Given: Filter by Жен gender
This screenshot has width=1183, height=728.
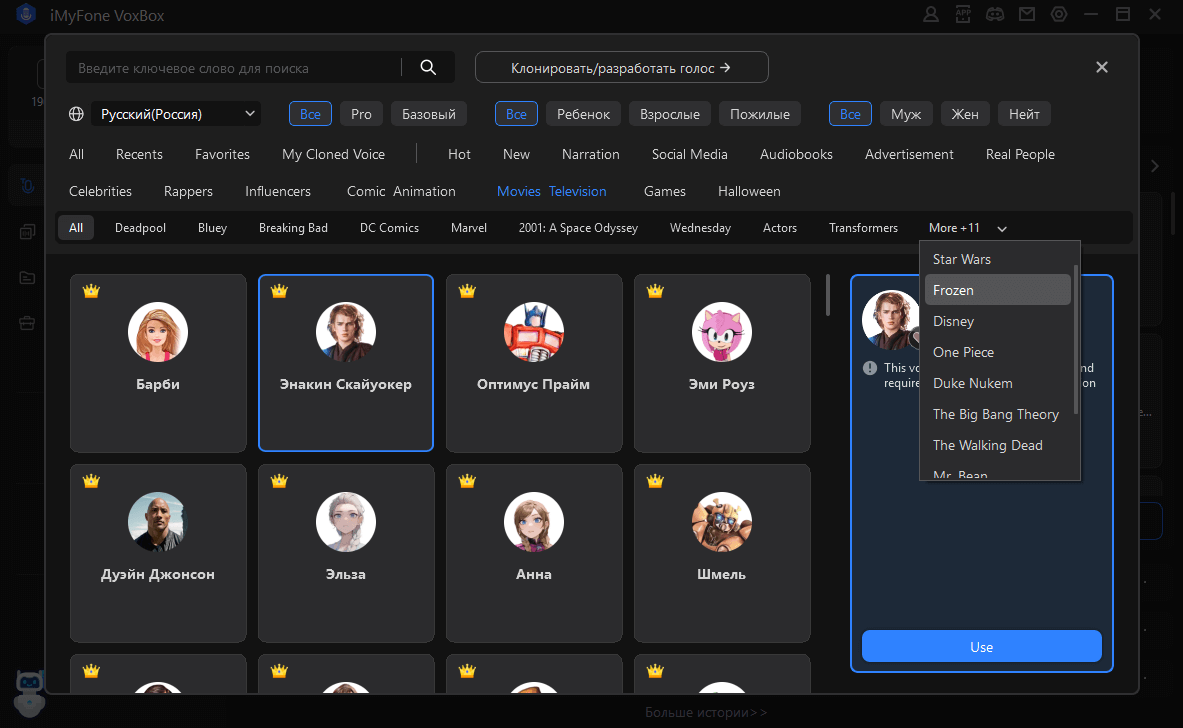Looking at the screenshot, I should pos(965,114).
